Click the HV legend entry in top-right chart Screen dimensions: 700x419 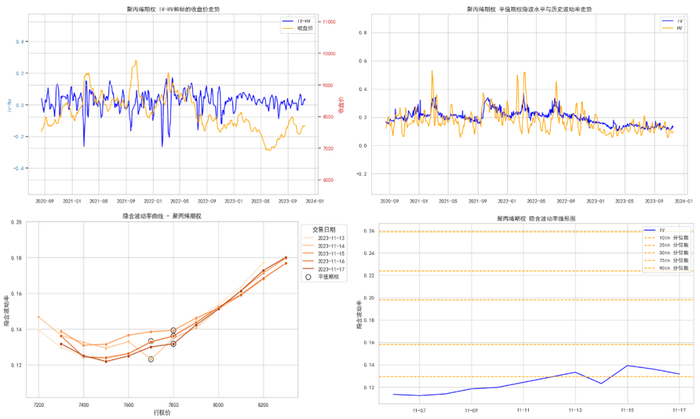tap(672, 28)
